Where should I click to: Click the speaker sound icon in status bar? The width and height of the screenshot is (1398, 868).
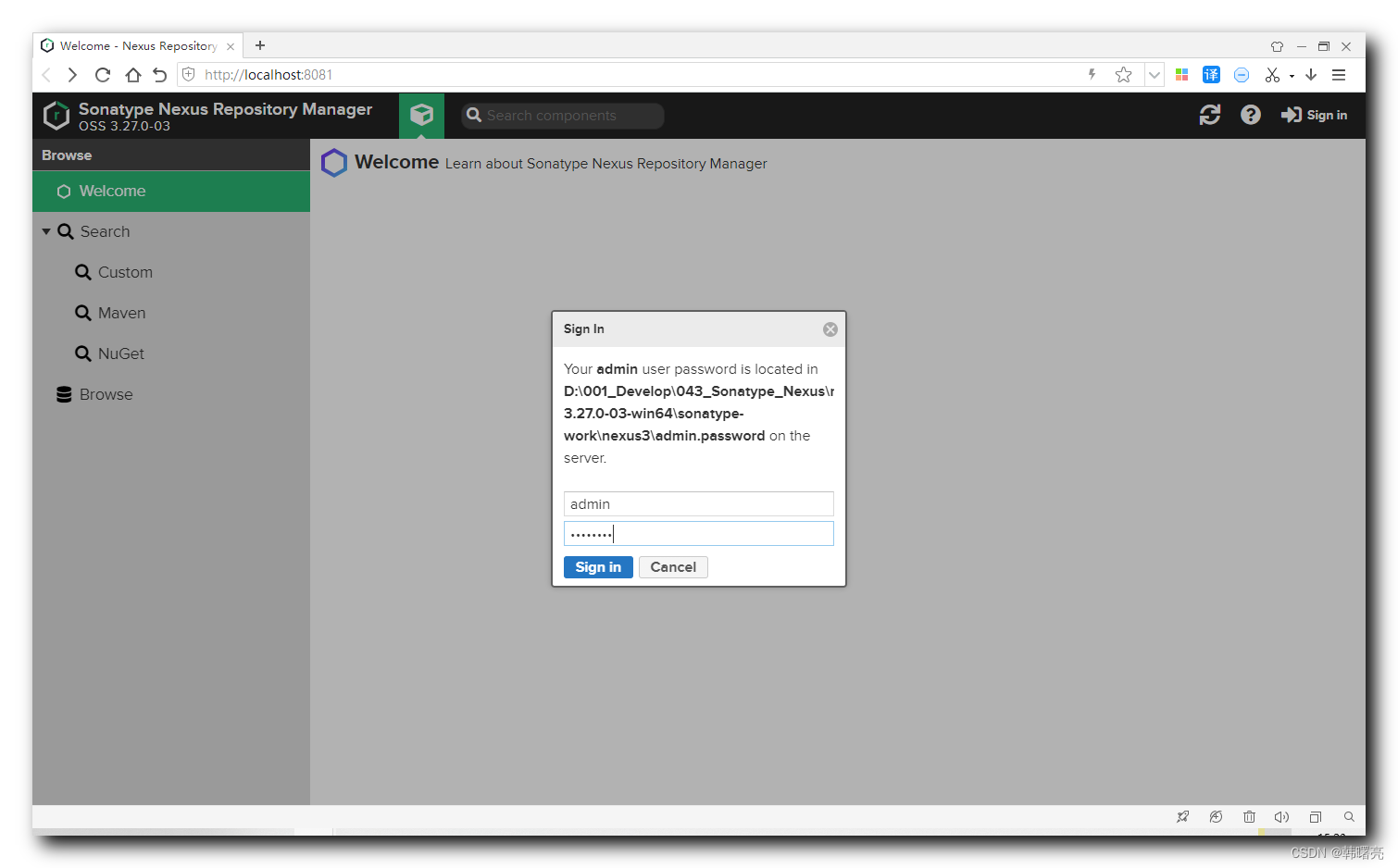[1281, 817]
